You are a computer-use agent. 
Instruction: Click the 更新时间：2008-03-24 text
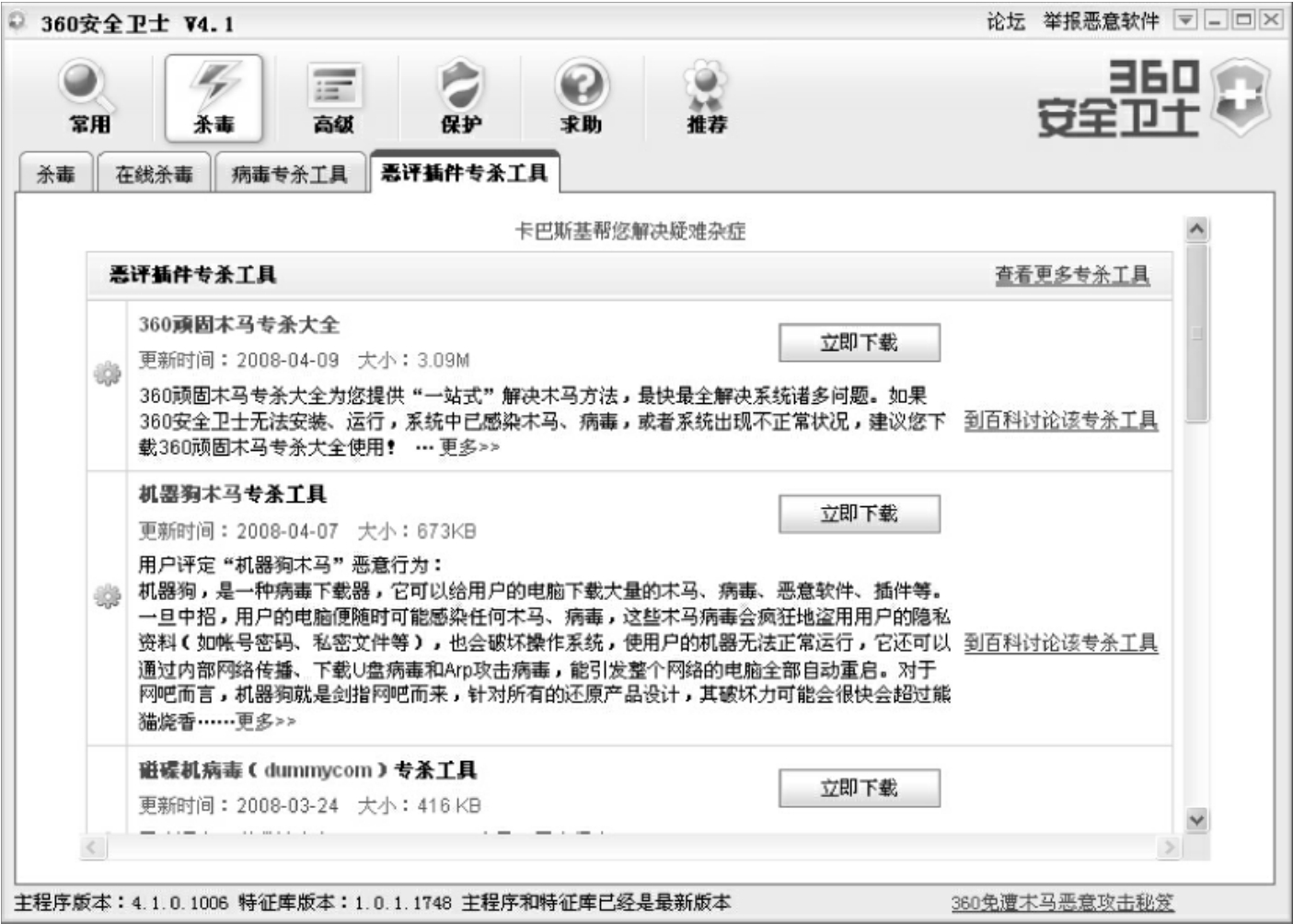coord(239,805)
